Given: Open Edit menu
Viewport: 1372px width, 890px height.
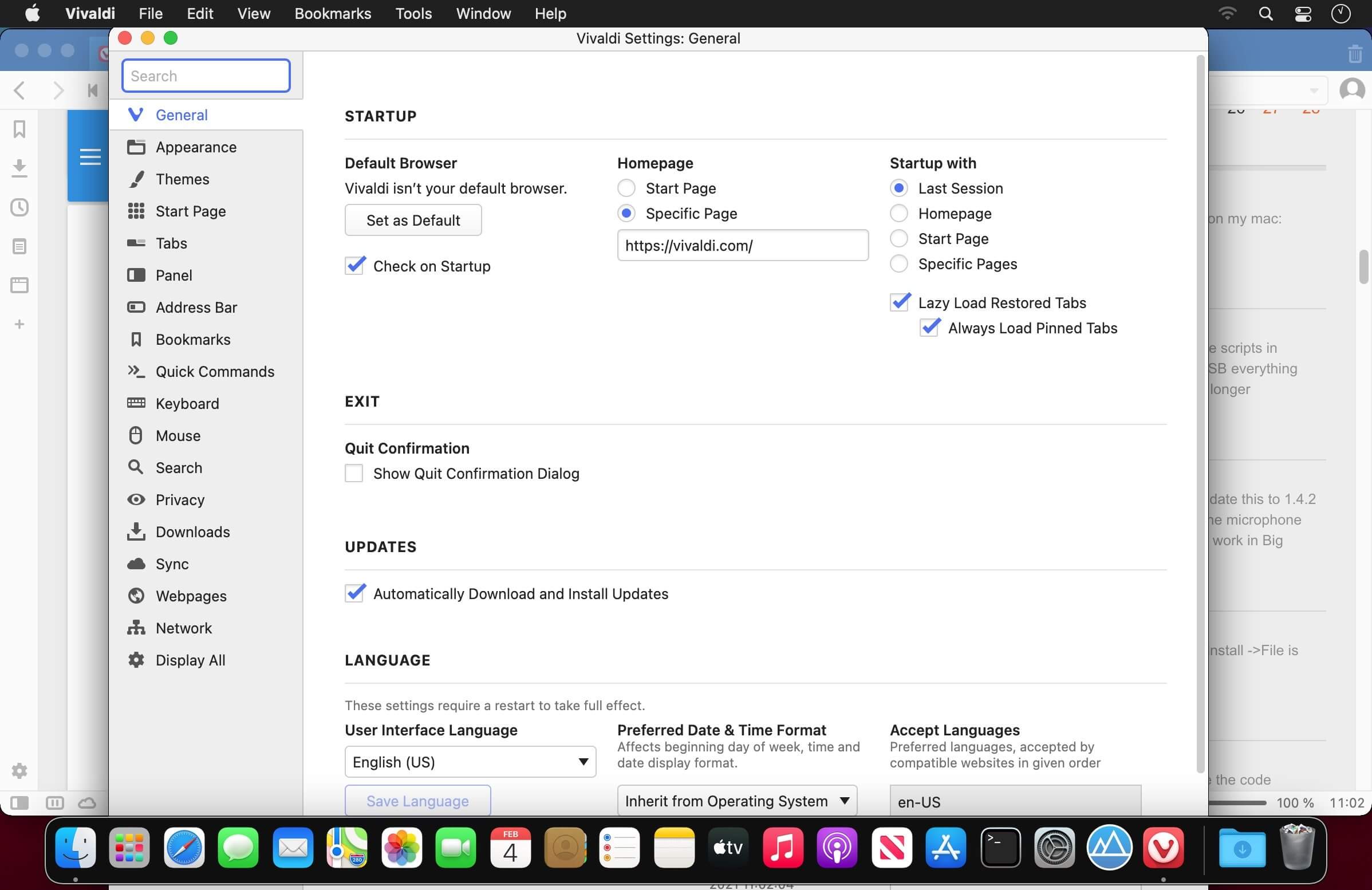Looking at the screenshot, I should click(x=200, y=13).
